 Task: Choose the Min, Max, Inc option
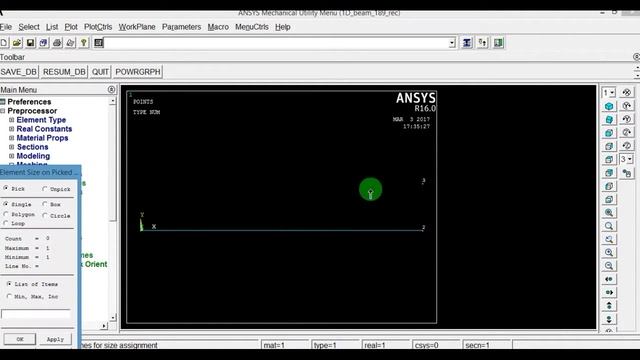point(9,296)
